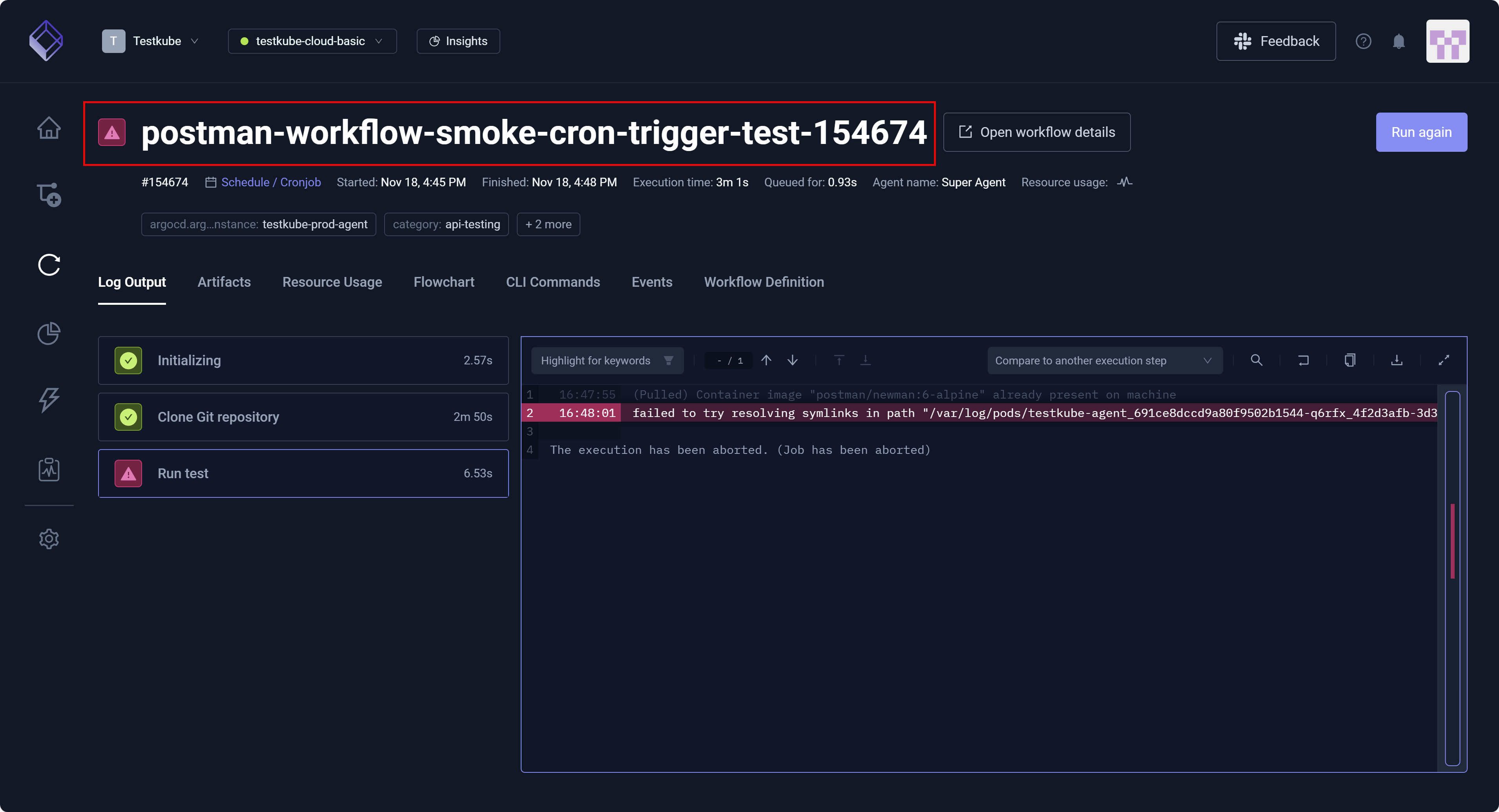Viewport: 1499px width, 812px height.
Task: Open the home dashboard sidebar icon
Action: coord(49,128)
